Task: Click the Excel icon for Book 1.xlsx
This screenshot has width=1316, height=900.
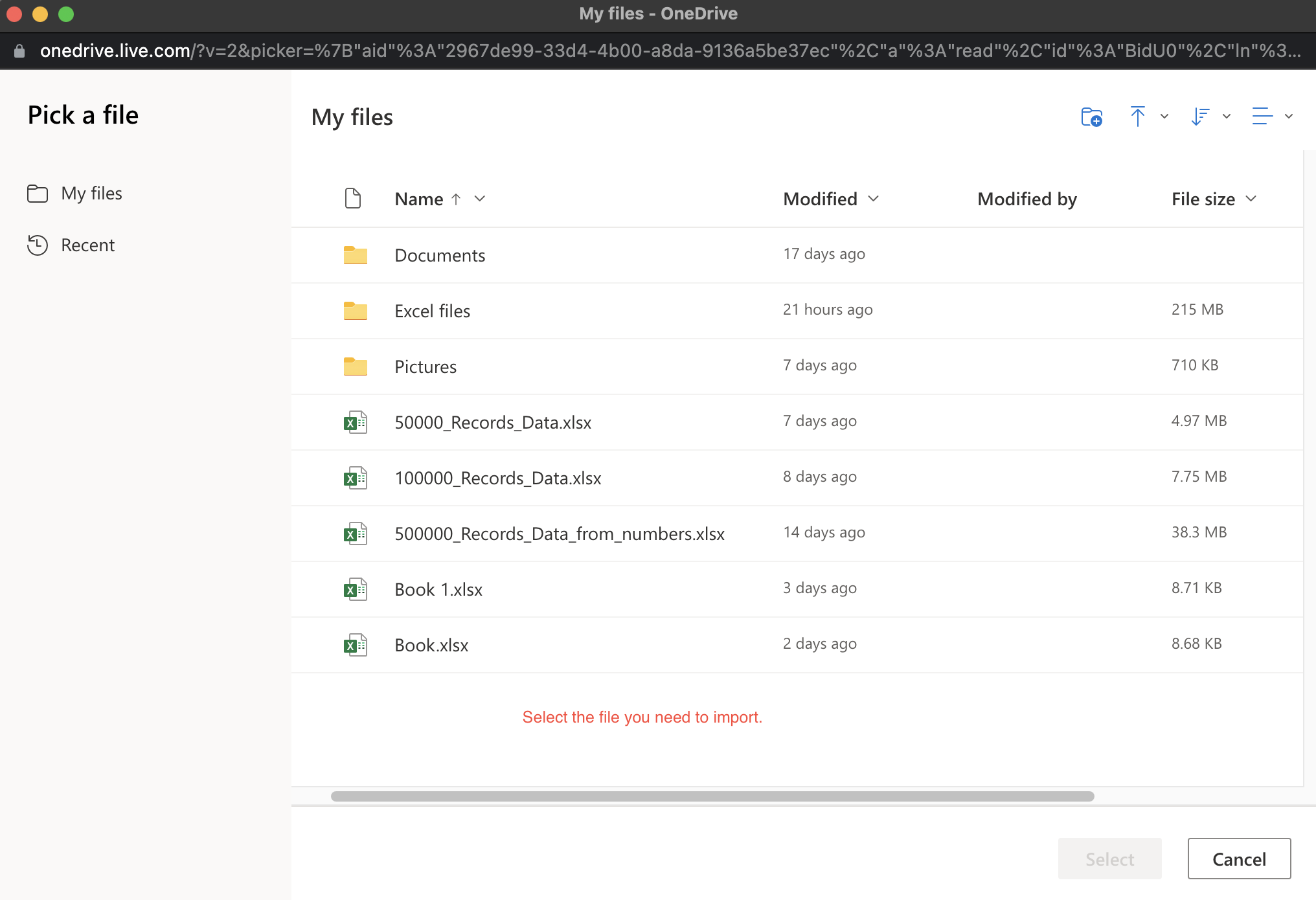Action: coord(356,589)
